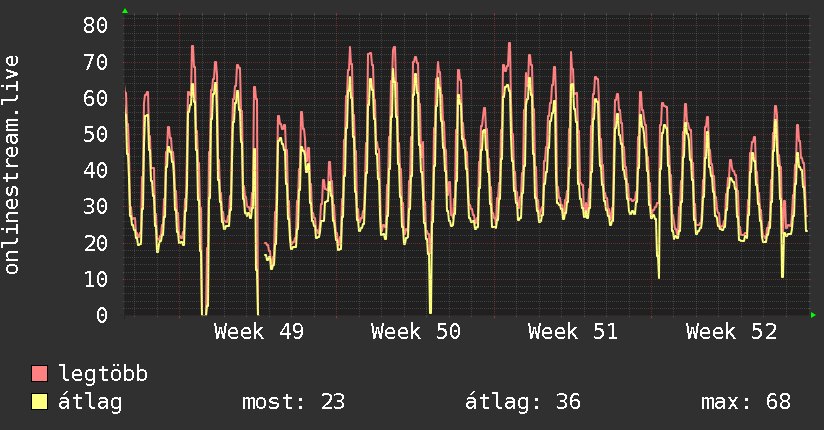
Task: Click the pink legtöbb legend swatch
Action: [x=39, y=373]
